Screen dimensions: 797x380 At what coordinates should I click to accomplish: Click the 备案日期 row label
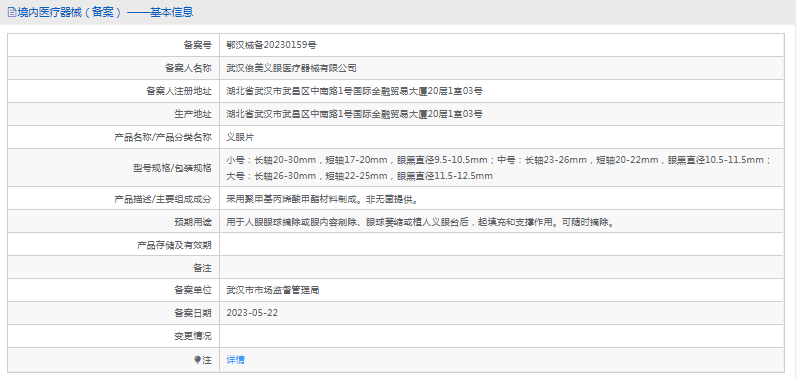[x=193, y=313]
